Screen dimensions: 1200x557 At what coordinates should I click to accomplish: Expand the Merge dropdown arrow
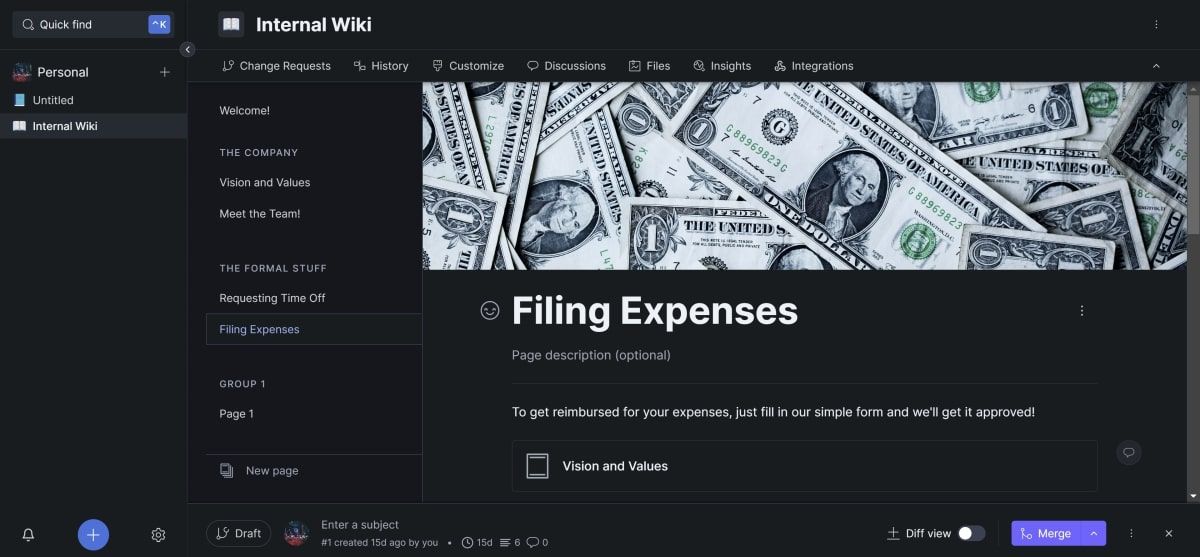coord(1094,534)
